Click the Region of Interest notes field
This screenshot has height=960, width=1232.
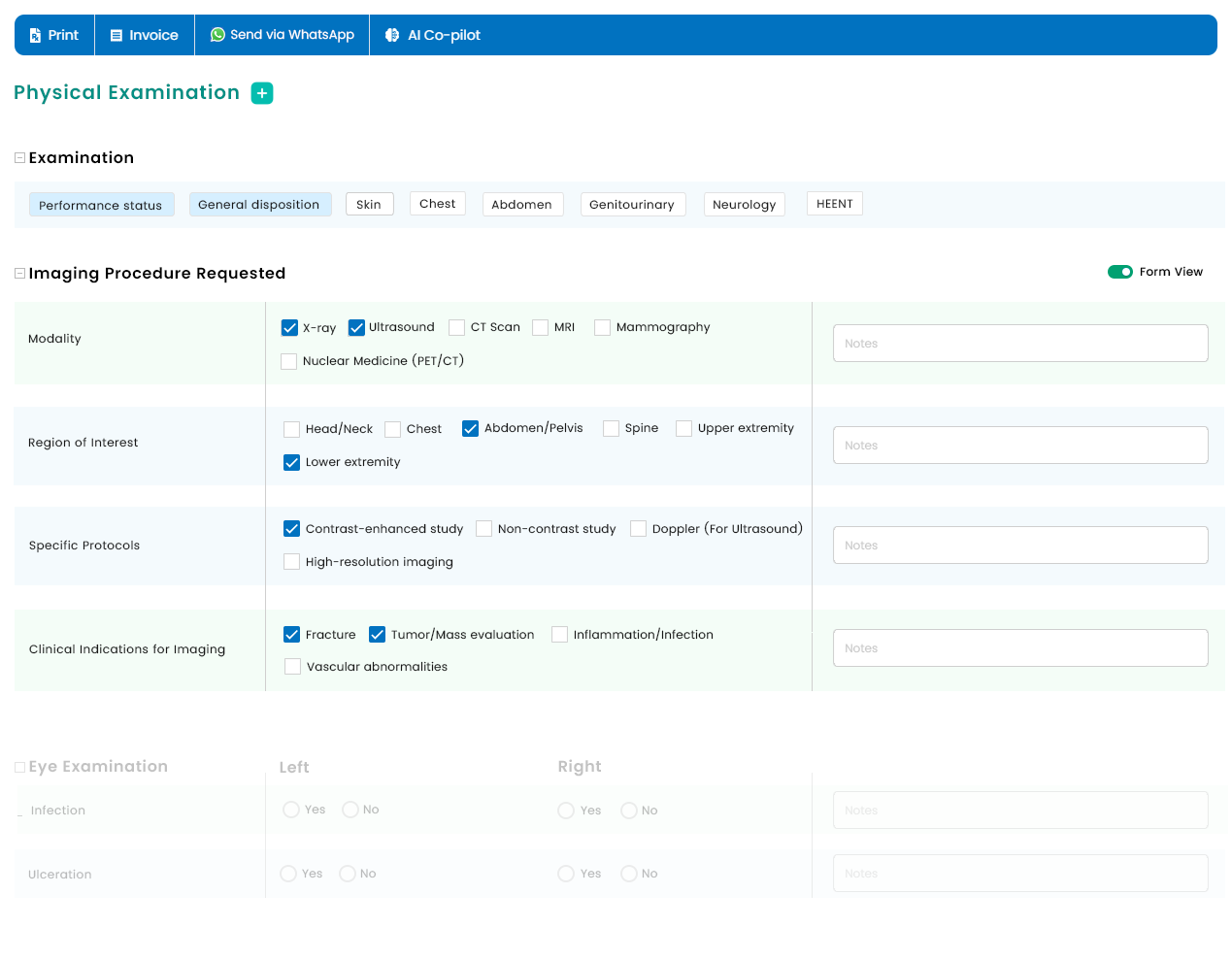[1020, 446]
